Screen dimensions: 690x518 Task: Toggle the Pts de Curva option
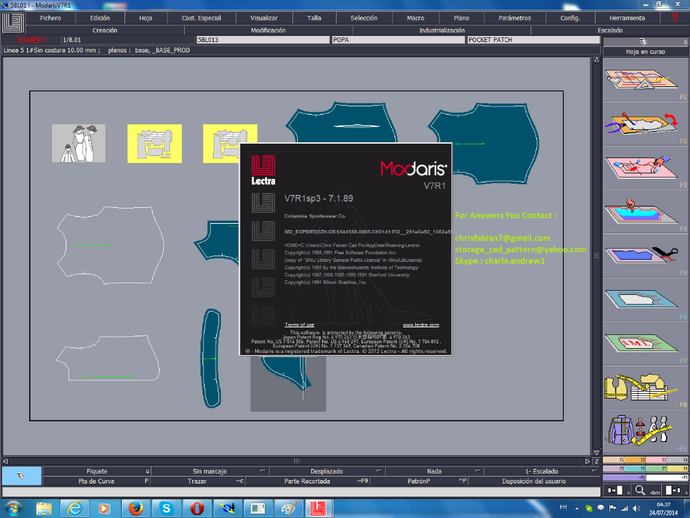pos(96,481)
